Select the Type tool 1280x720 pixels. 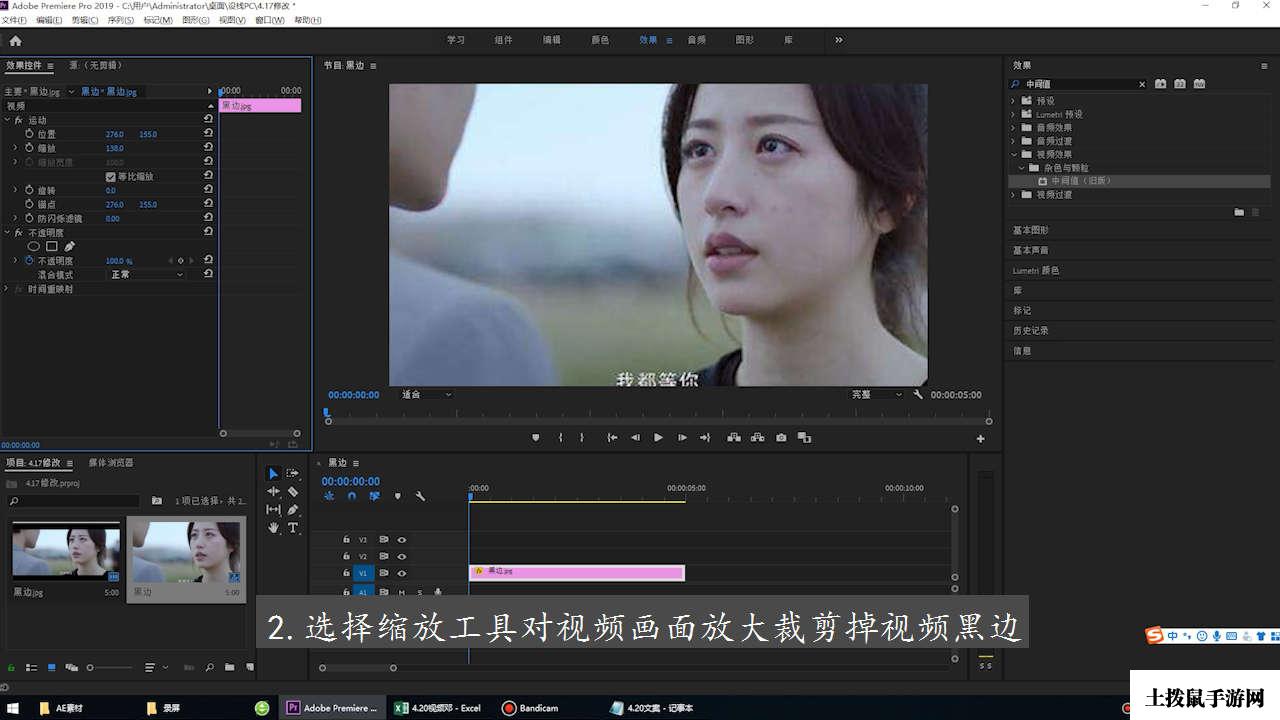[293, 527]
